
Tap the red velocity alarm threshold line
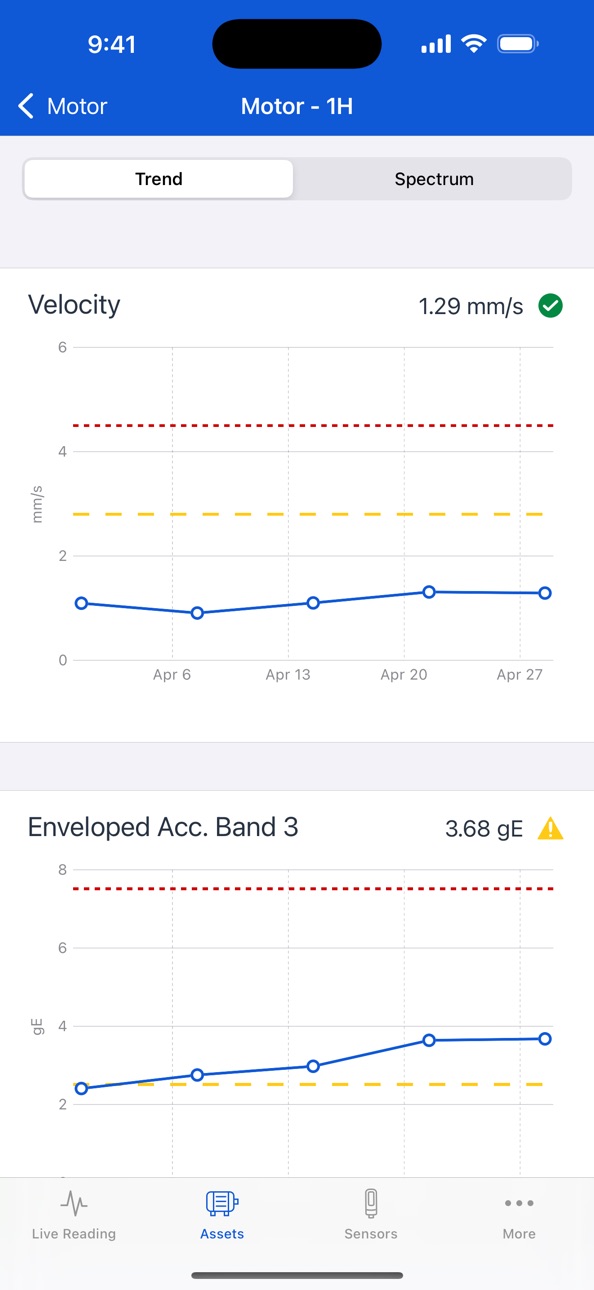pos(313,426)
